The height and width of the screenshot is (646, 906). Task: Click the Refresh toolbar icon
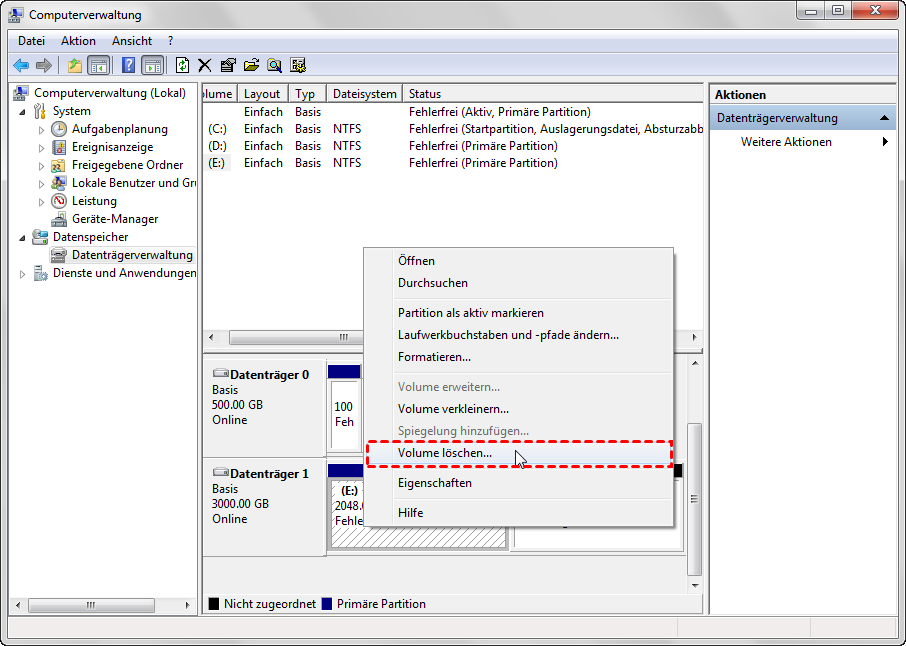182,65
